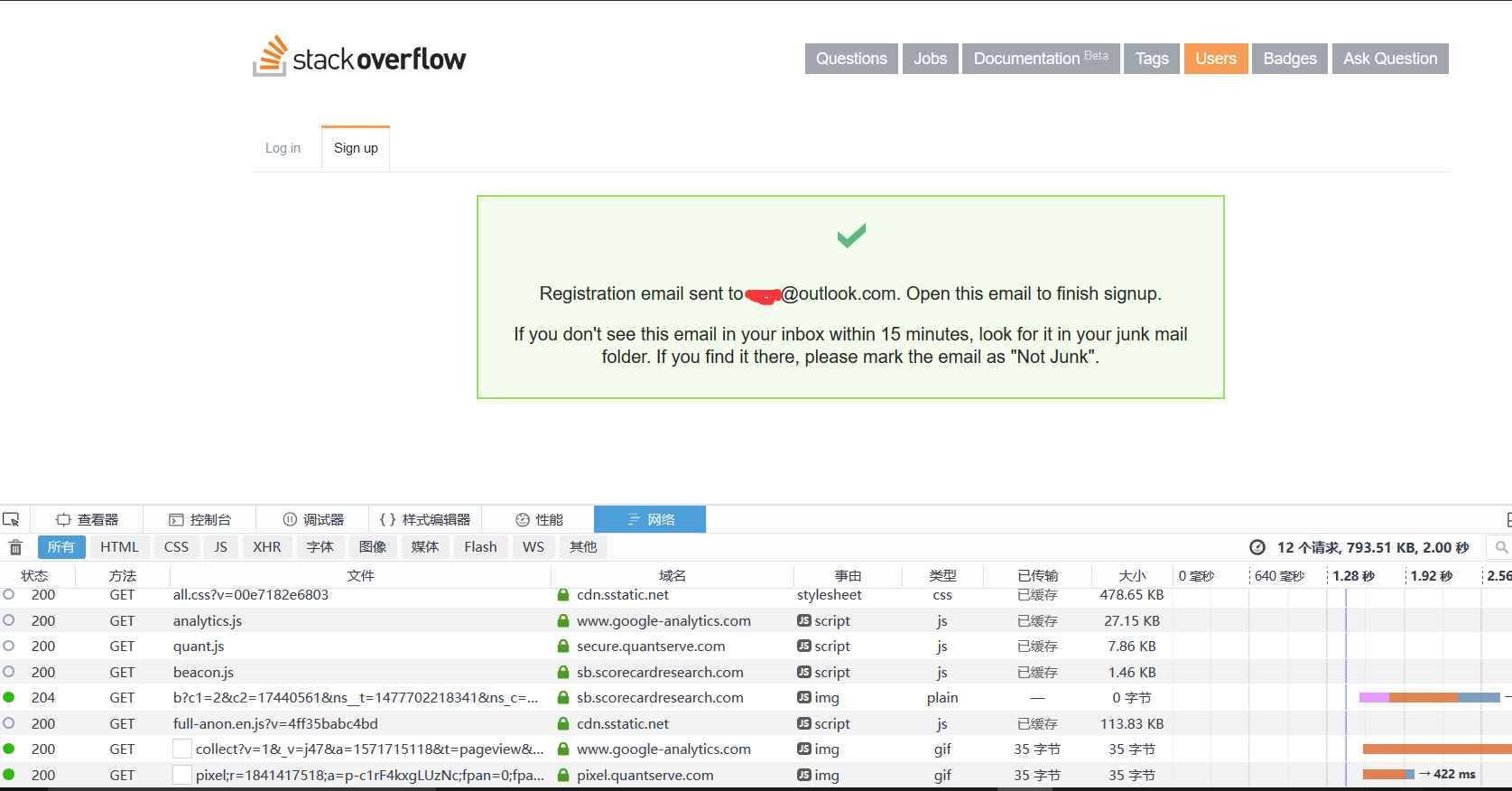
Task: Select the quant.js request
Action: pos(756,647)
